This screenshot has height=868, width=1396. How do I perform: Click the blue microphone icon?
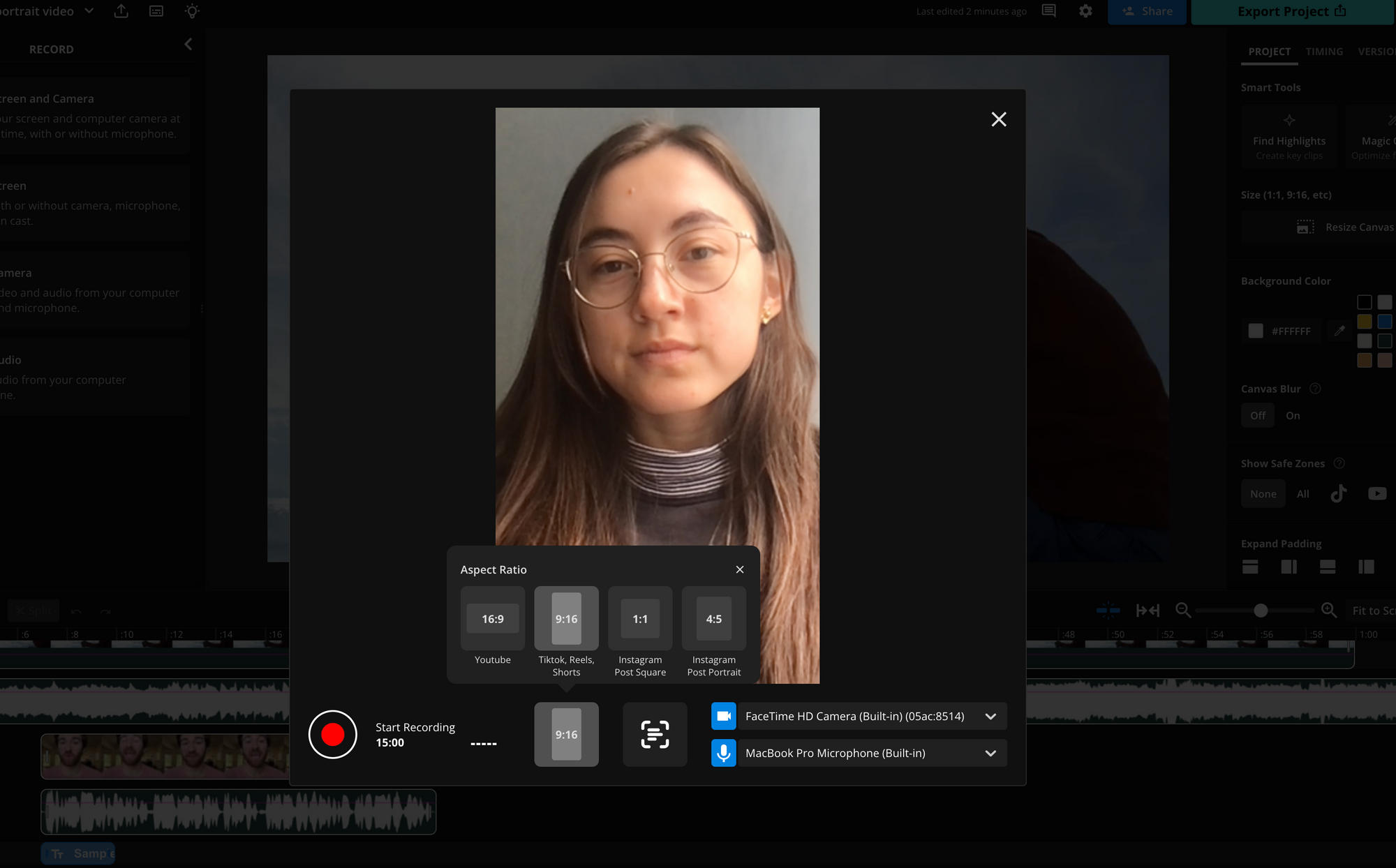point(724,753)
